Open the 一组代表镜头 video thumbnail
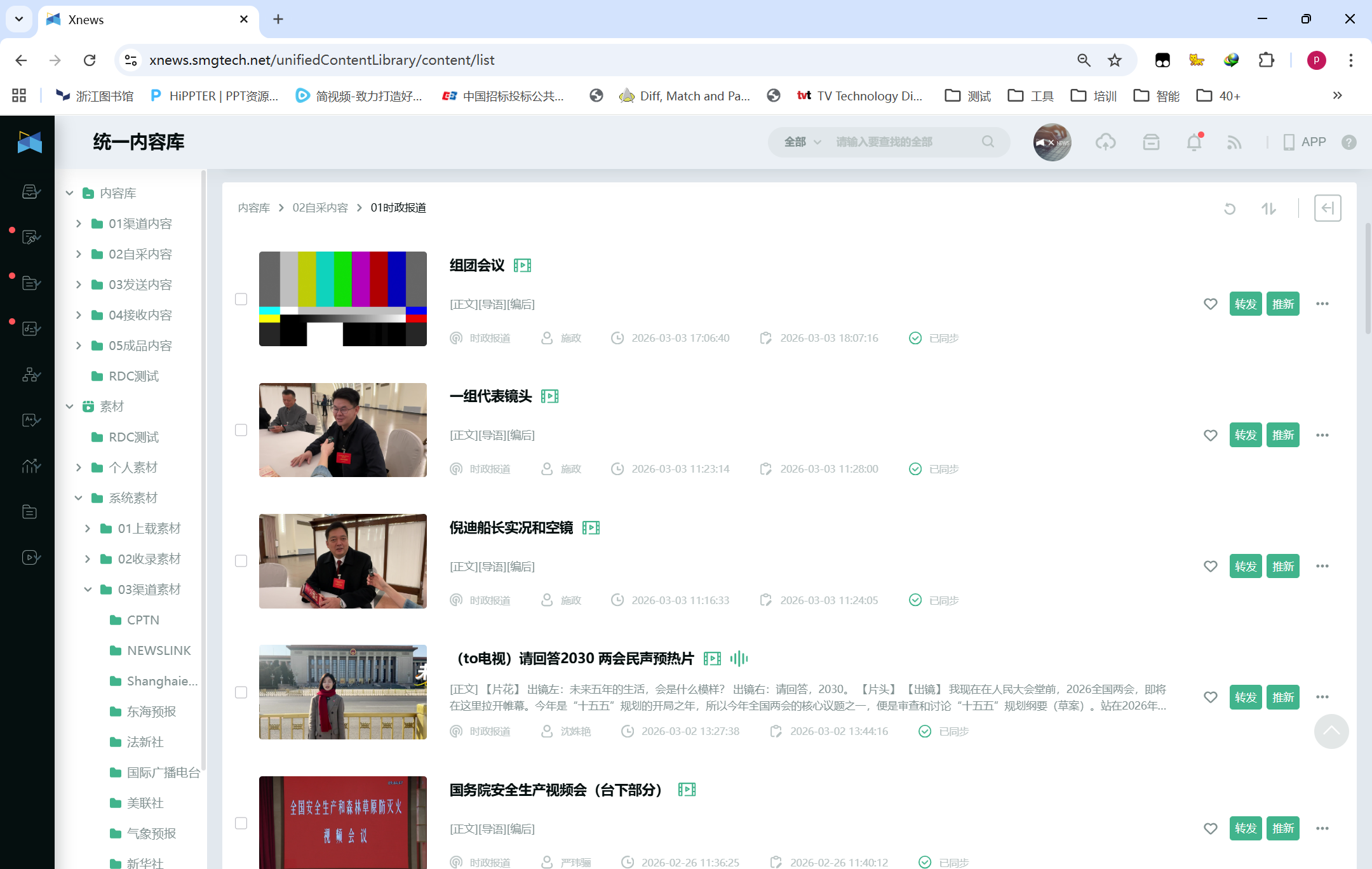Screen dimensions: 1372x869 click(343, 430)
